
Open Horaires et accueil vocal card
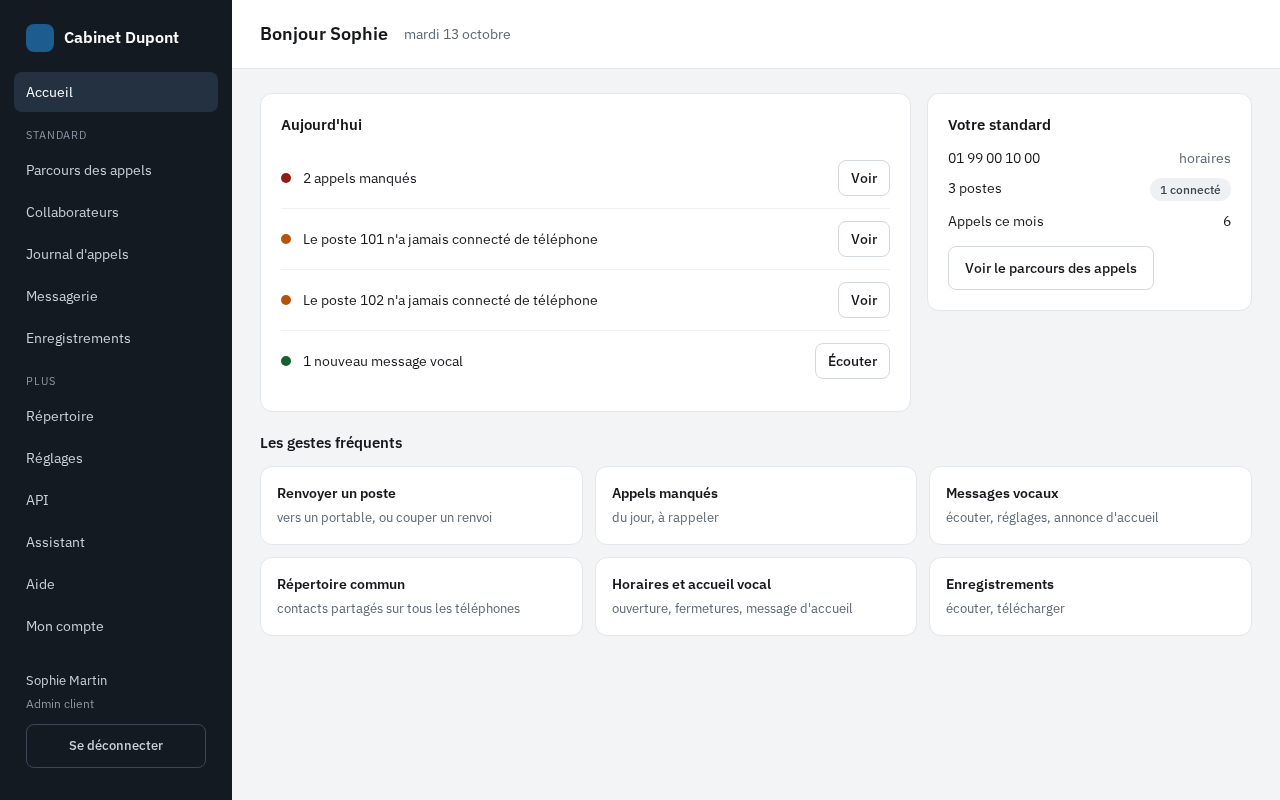(756, 596)
